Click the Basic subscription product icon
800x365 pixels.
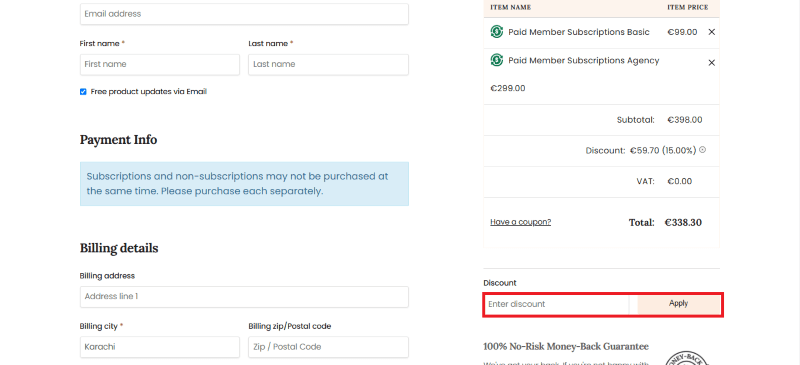[x=496, y=32]
